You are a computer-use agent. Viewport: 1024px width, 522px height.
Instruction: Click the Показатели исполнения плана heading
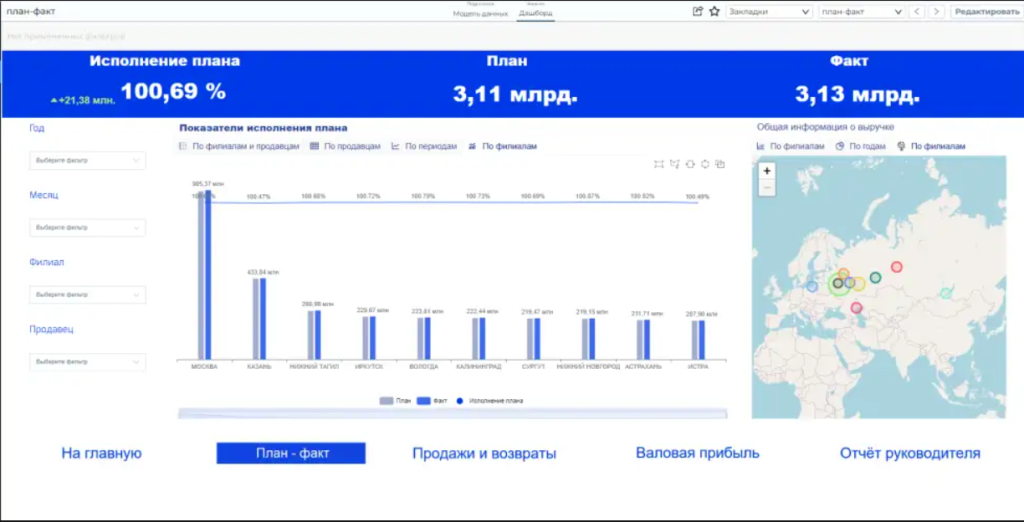pyautogui.click(x=263, y=128)
